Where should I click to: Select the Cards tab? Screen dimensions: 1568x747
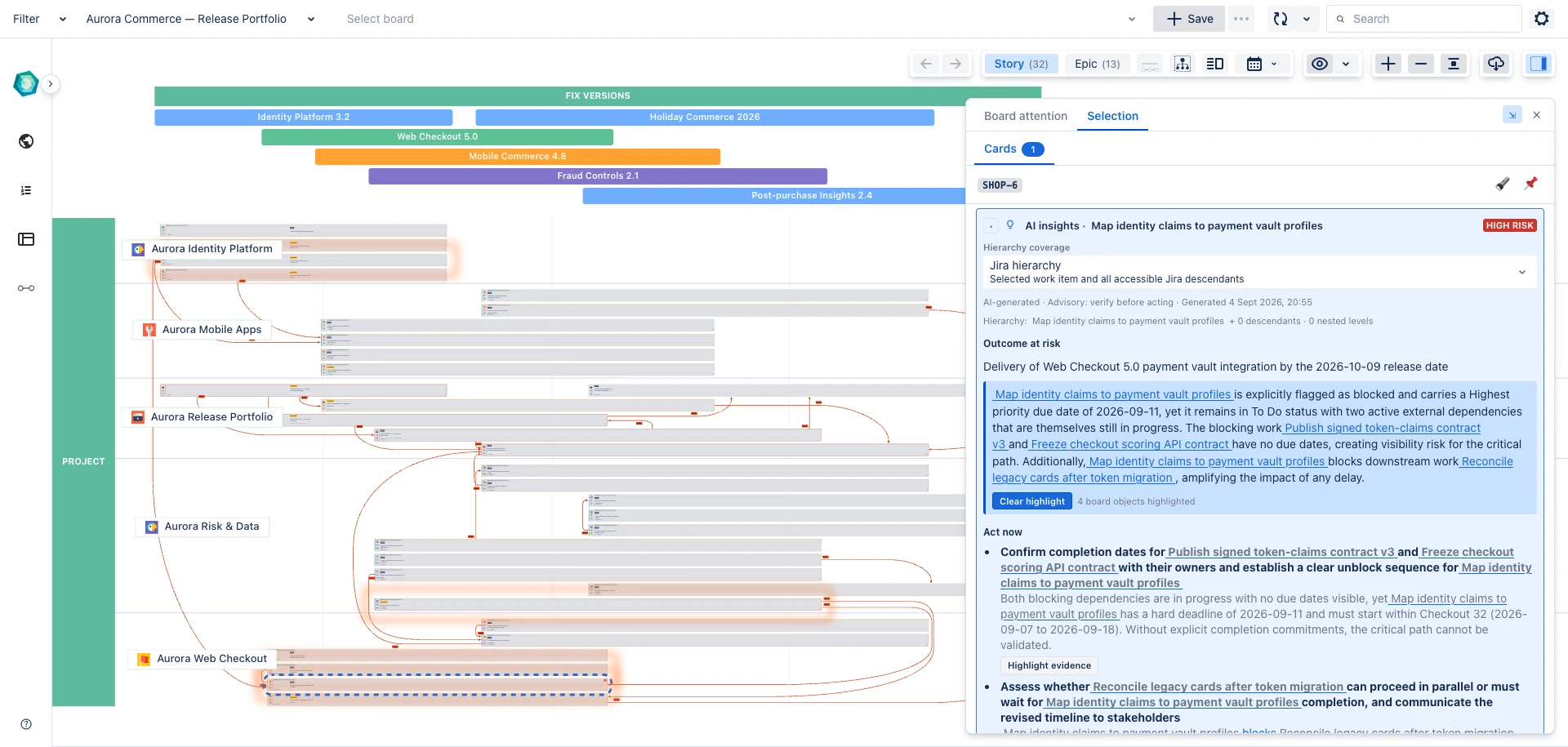(x=1013, y=149)
